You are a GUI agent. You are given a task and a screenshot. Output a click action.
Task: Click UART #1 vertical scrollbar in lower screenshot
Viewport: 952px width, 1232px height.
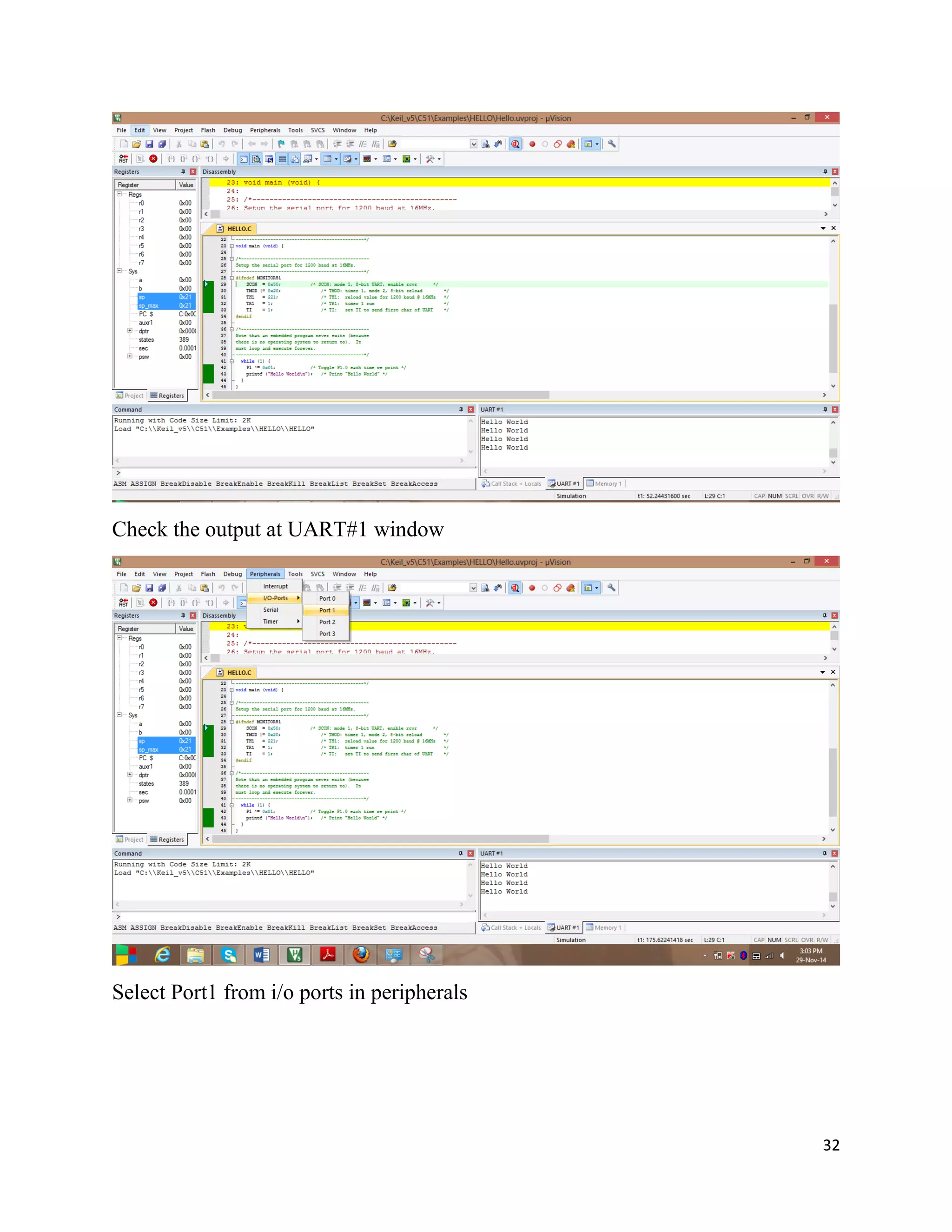[833, 886]
